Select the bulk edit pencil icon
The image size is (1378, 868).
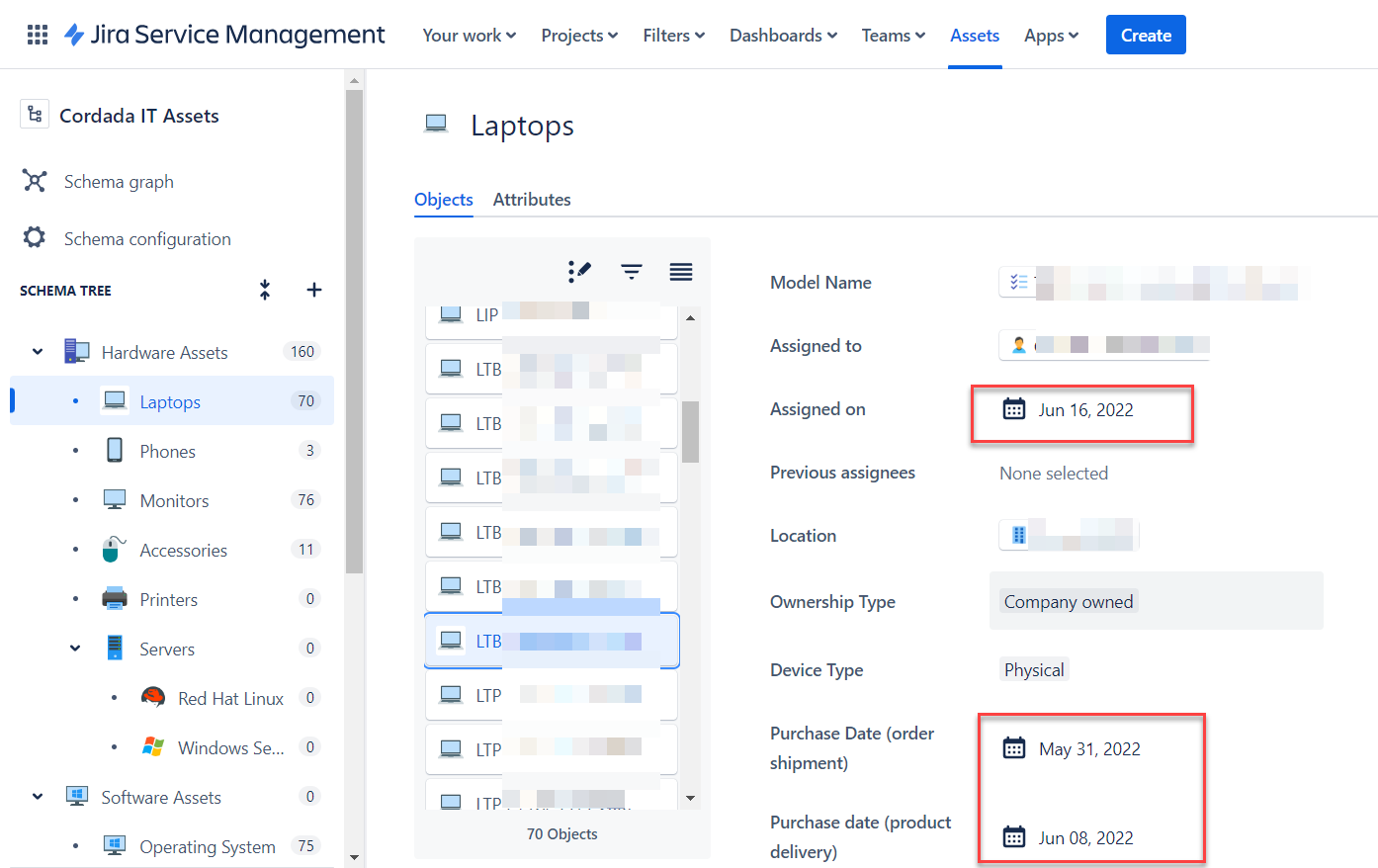click(581, 271)
